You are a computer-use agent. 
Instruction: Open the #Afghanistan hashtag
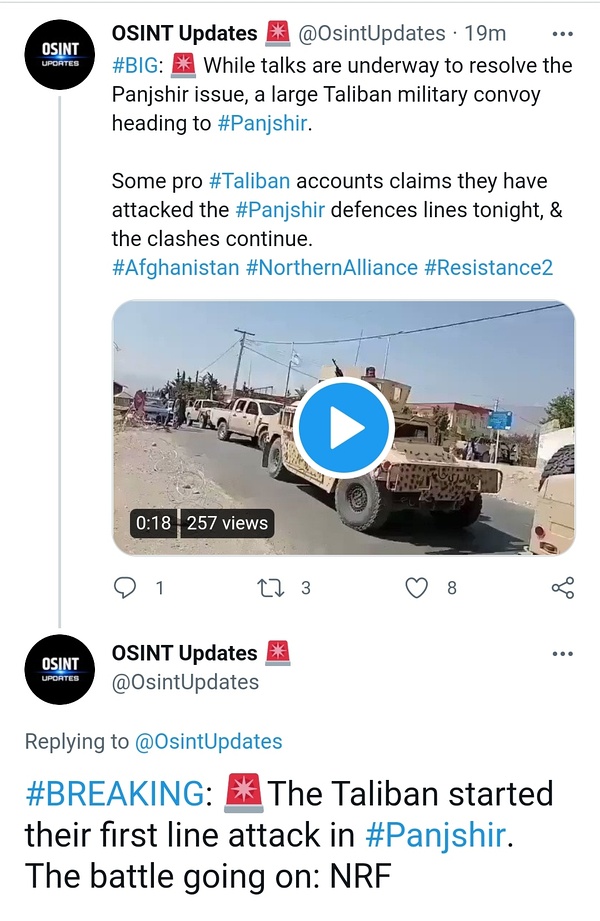click(175, 268)
